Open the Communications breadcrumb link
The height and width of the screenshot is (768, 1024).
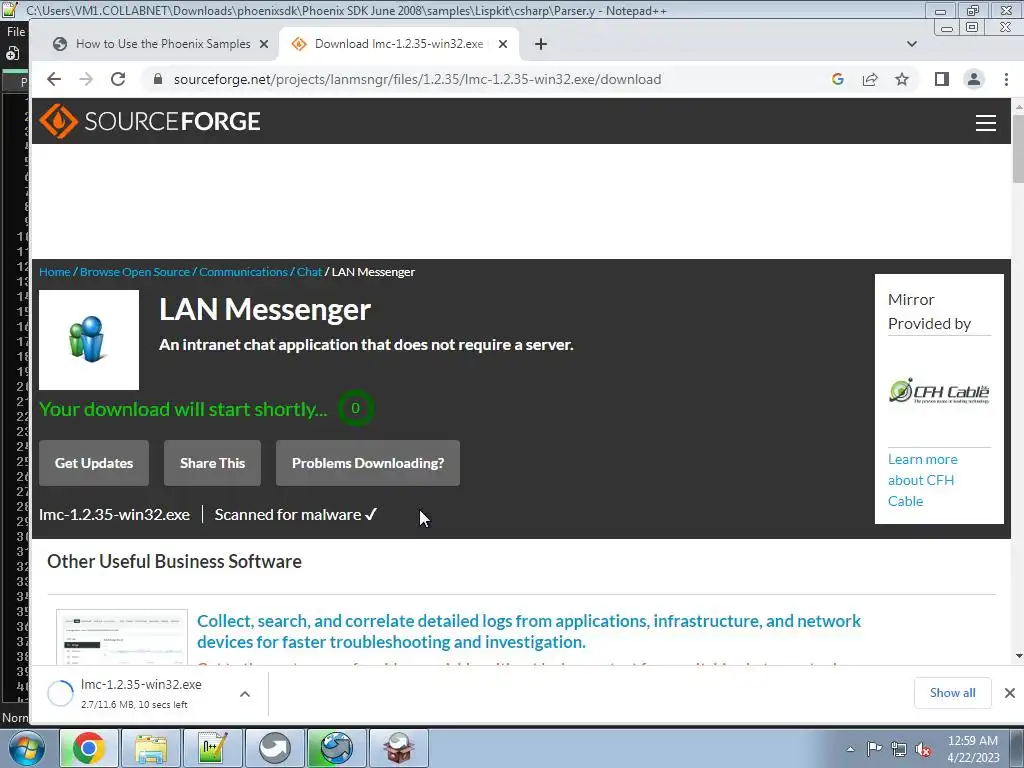pos(243,272)
